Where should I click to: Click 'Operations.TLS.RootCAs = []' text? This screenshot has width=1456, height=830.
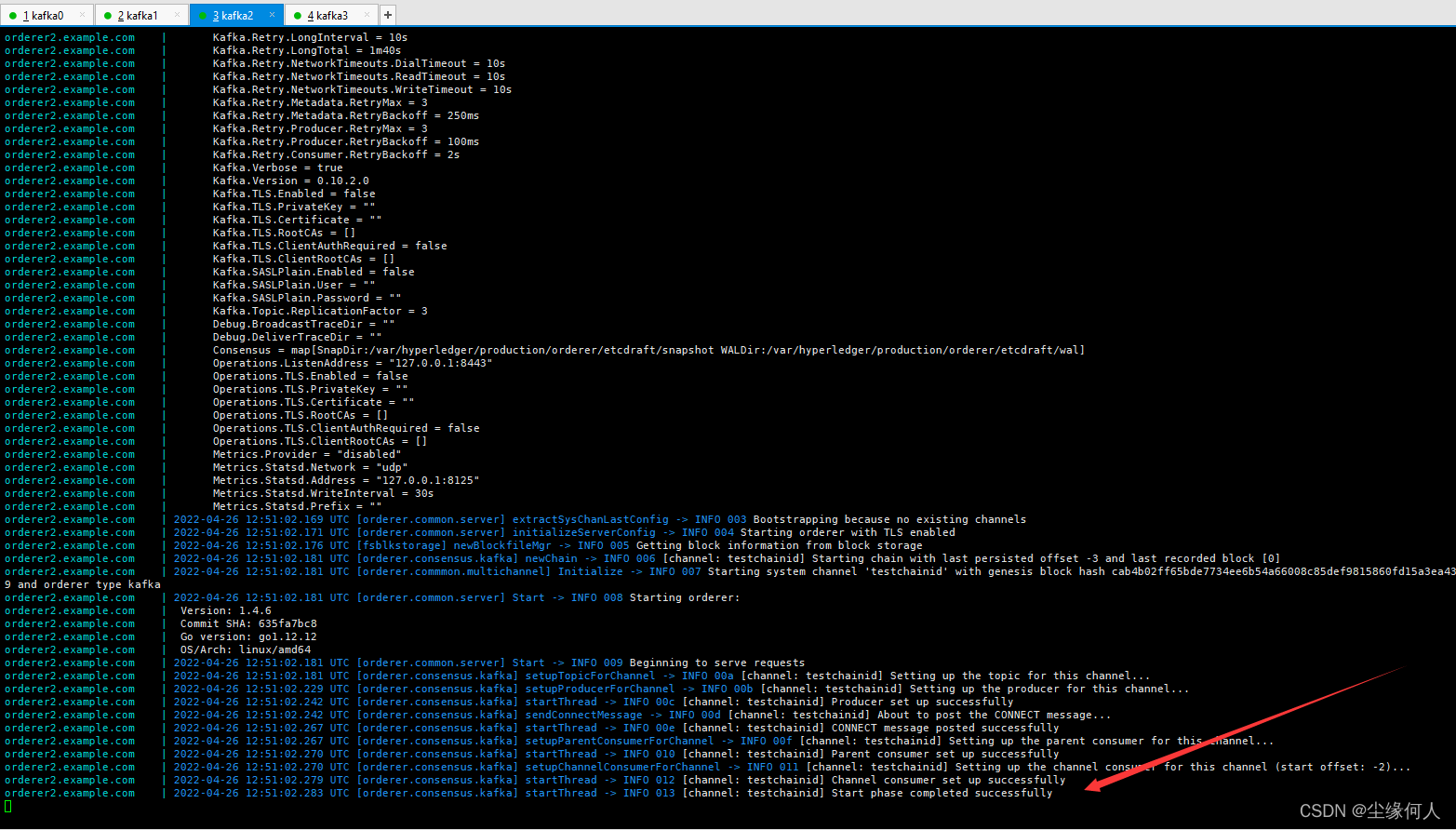[x=301, y=415]
